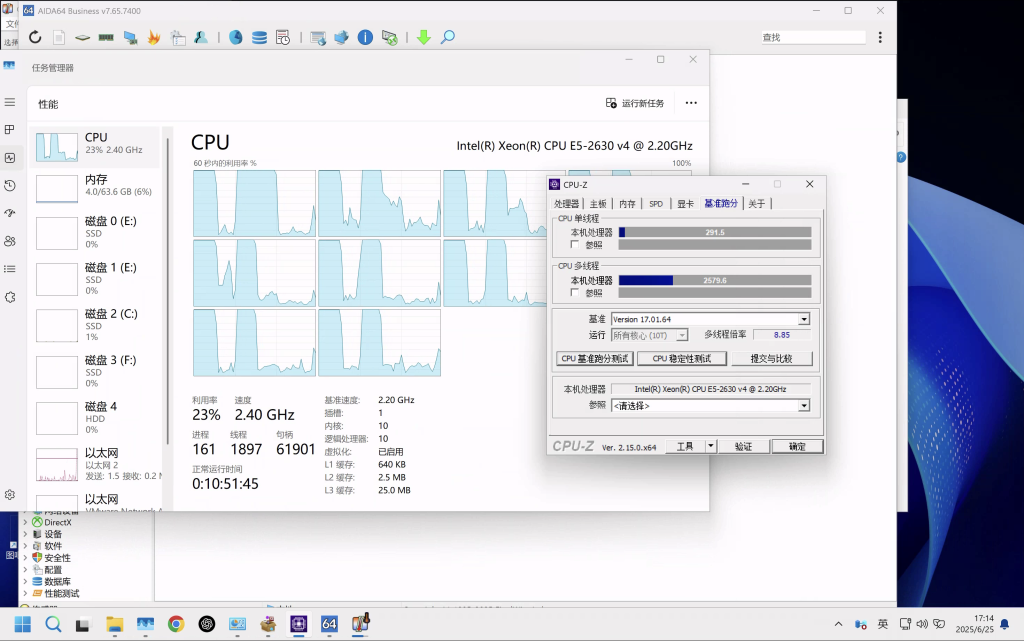Click the CPU 基准跑分测试 button
This screenshot has width=1024, height=641.
coord(594,359)
